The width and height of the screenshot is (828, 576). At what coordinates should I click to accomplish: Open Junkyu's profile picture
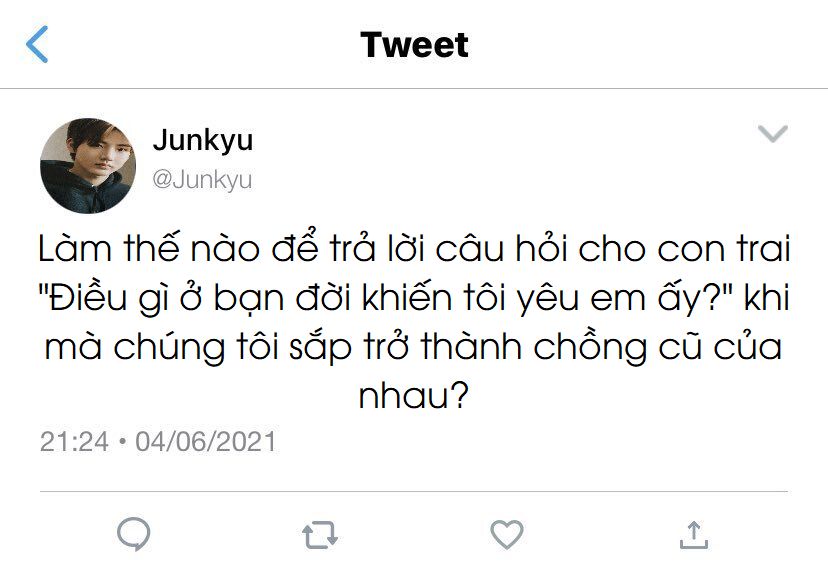[x=87, y=166]
